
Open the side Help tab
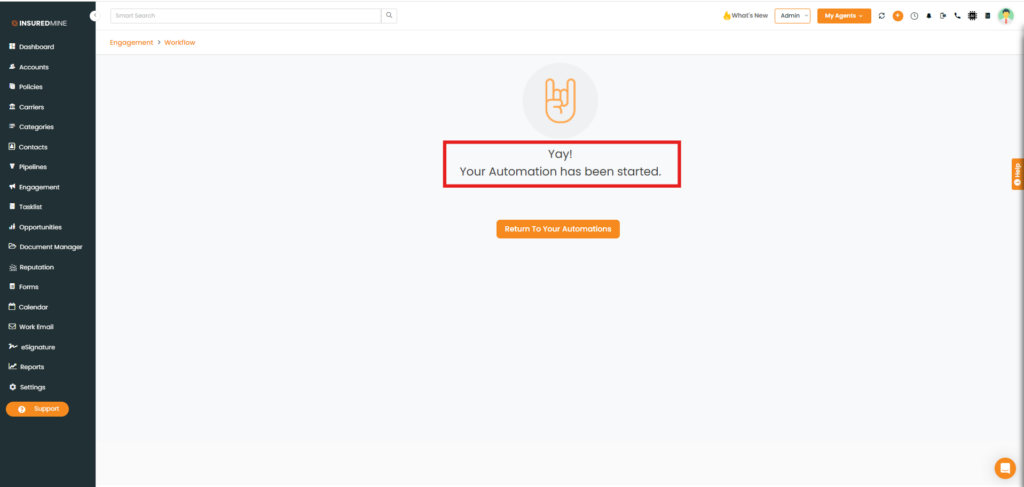(x=1017, y=173)
